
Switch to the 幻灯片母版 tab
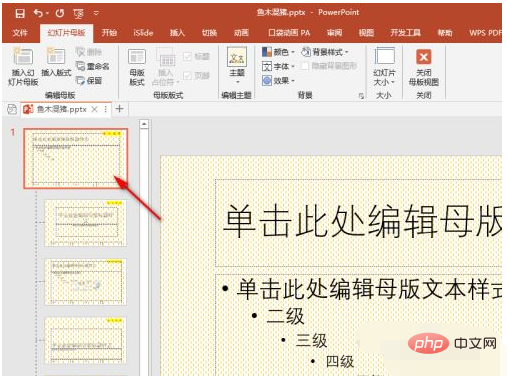pos(66,33)
